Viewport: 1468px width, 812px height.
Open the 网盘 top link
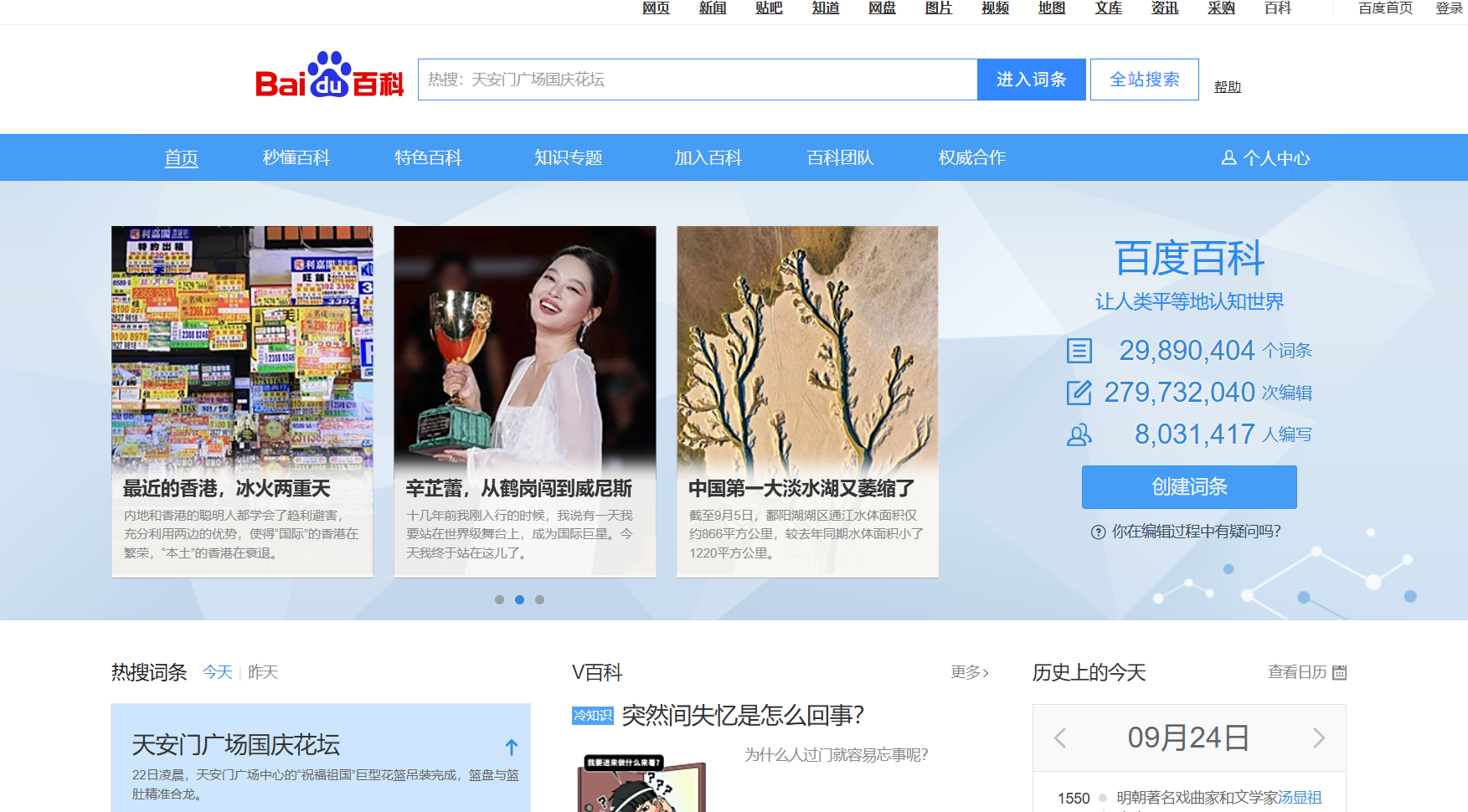[x=883, y=8]
